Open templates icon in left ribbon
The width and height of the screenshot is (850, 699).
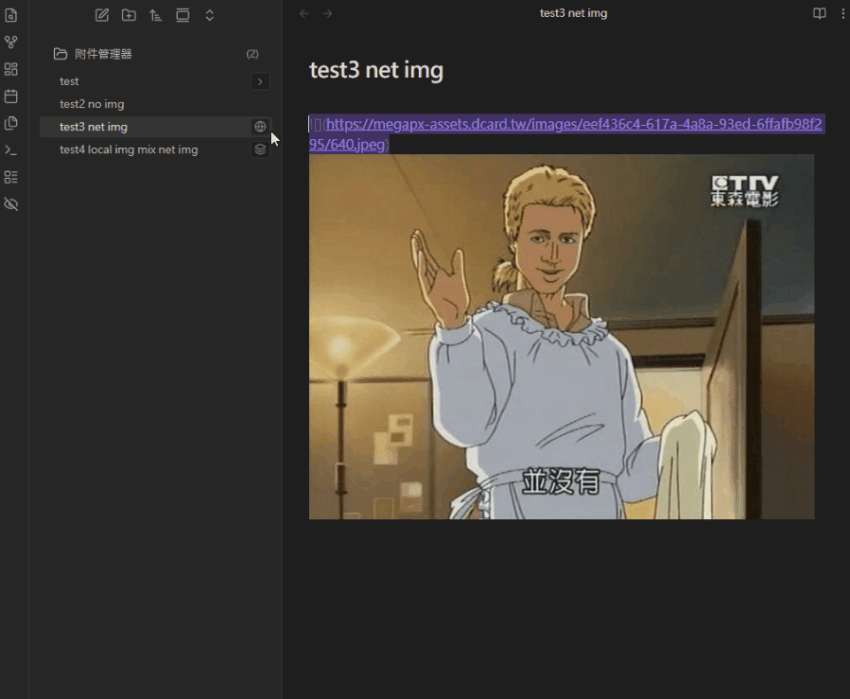pos(11,123)
